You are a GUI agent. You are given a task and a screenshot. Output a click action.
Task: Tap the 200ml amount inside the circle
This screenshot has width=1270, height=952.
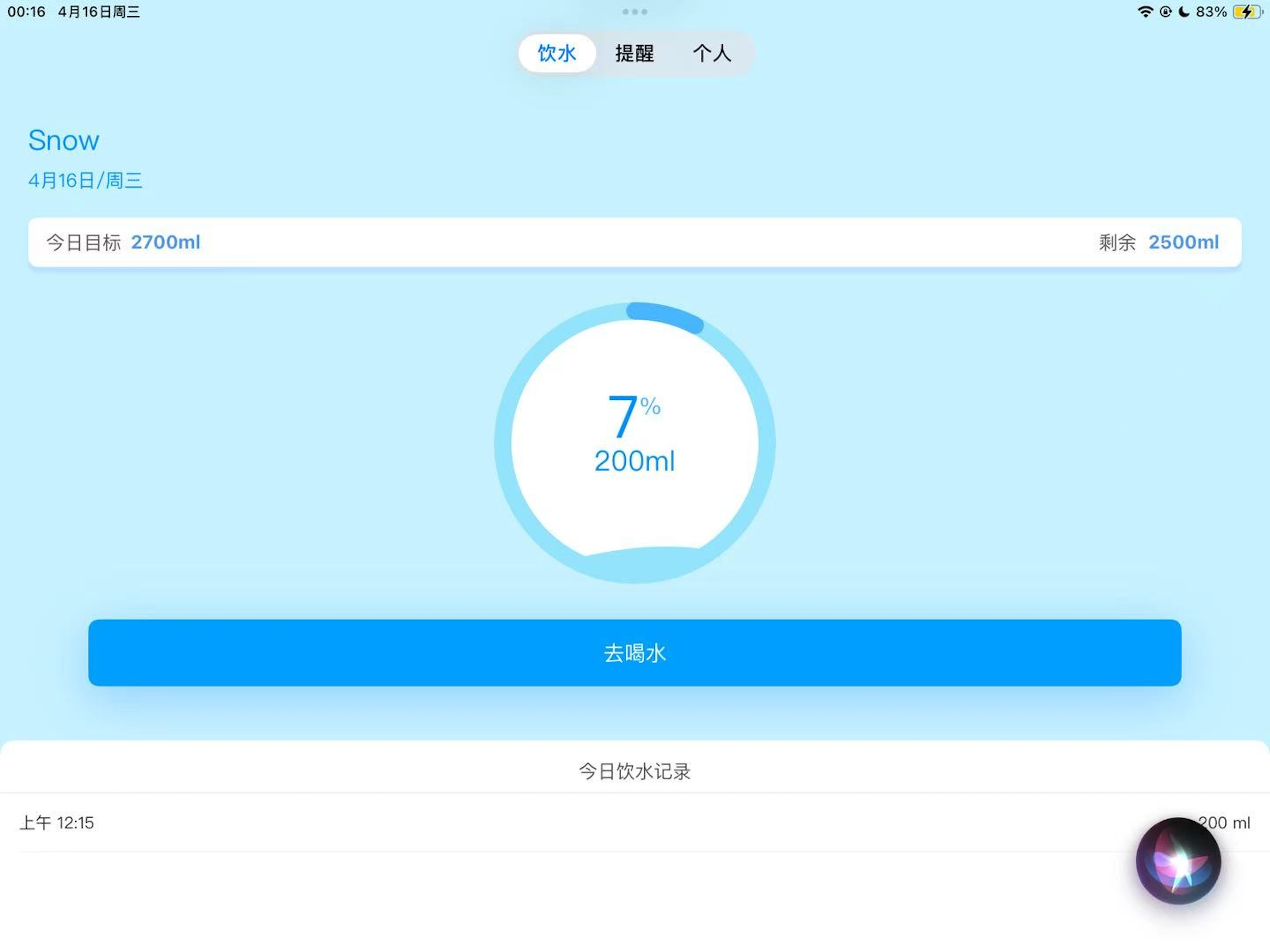[x=635, y=461]
